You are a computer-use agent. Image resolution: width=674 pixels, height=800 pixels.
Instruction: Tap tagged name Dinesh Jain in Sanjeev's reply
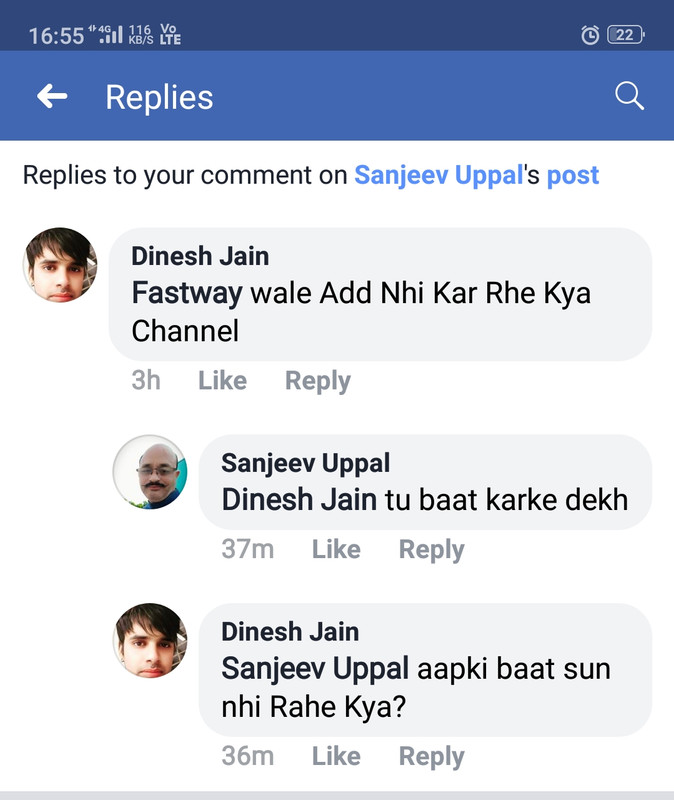tap(299, 499)
